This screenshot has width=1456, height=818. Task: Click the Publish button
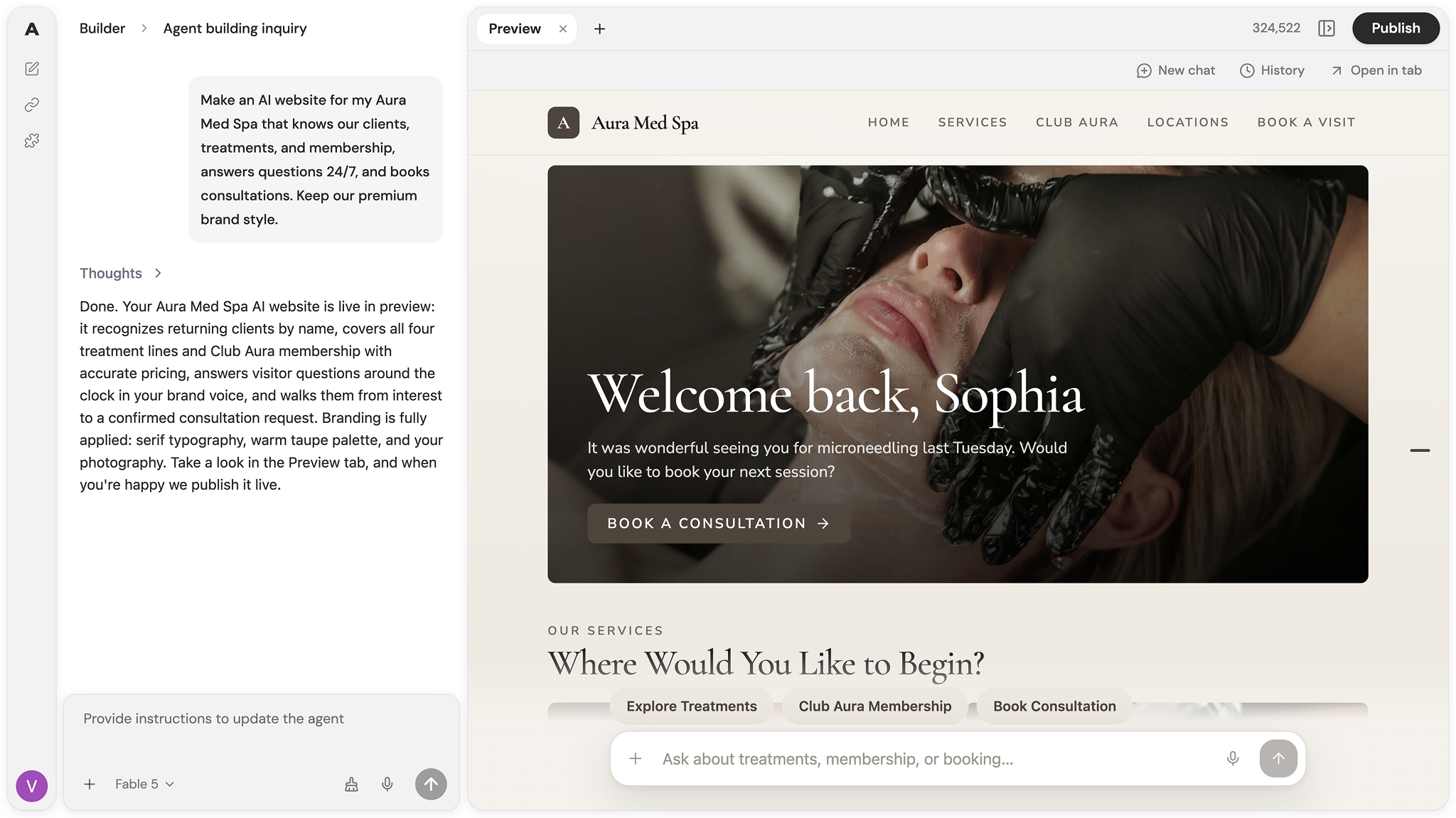[1396, 28]
